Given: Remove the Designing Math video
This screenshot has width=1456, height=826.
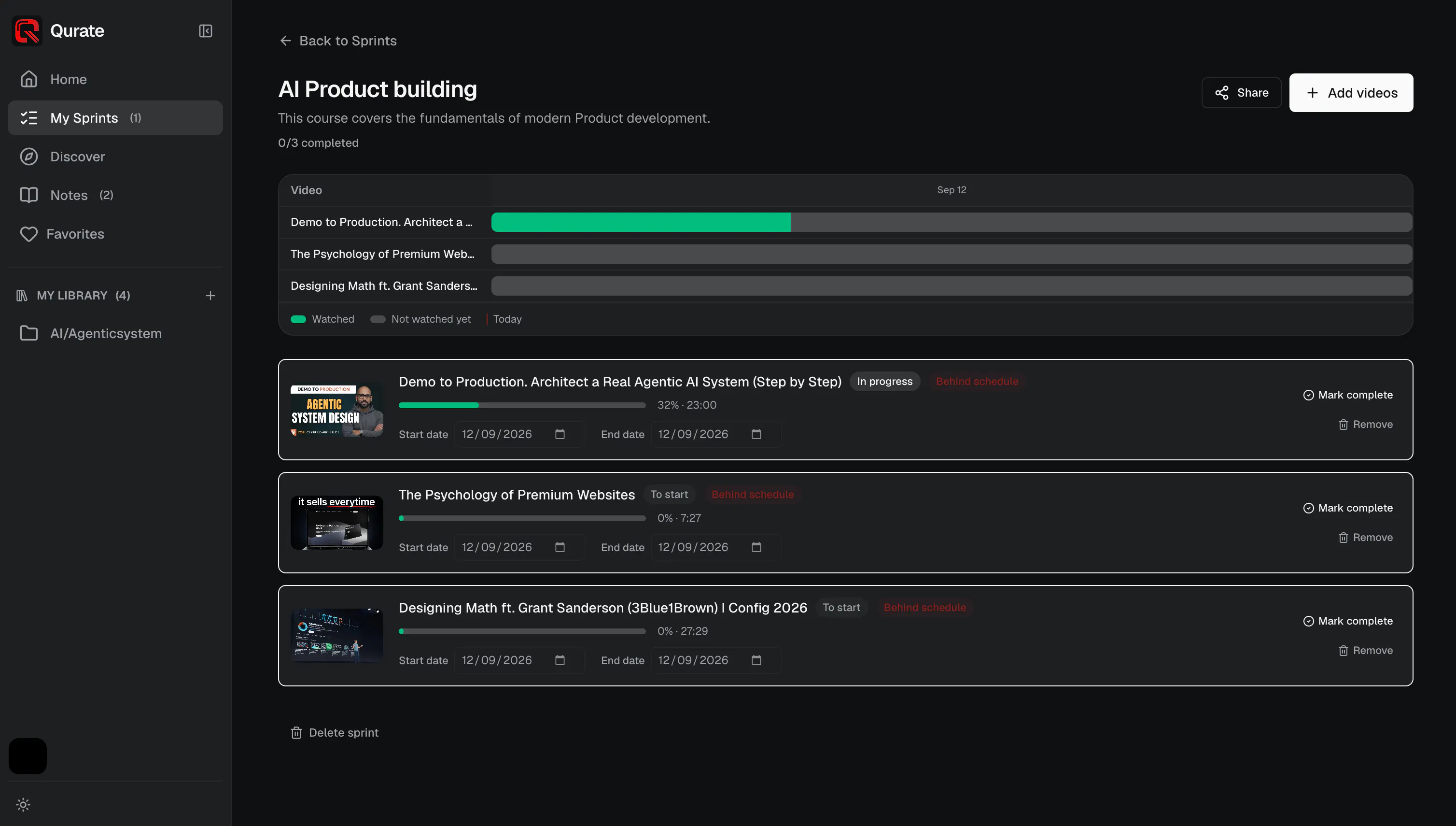Looking at the screenshot, I should [x=1365, y=650].
